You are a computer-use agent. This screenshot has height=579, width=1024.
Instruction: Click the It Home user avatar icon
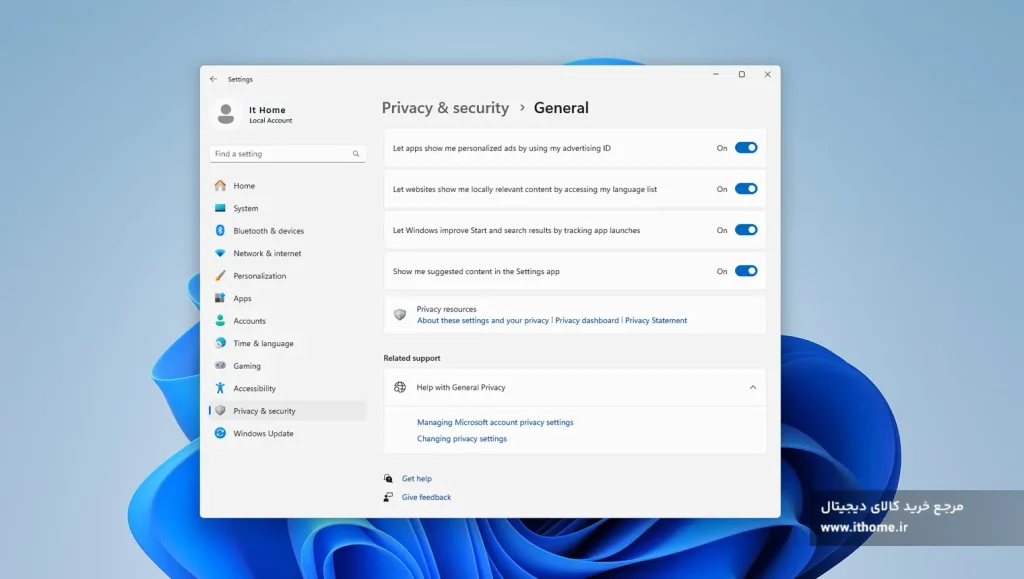coord(226,114)
